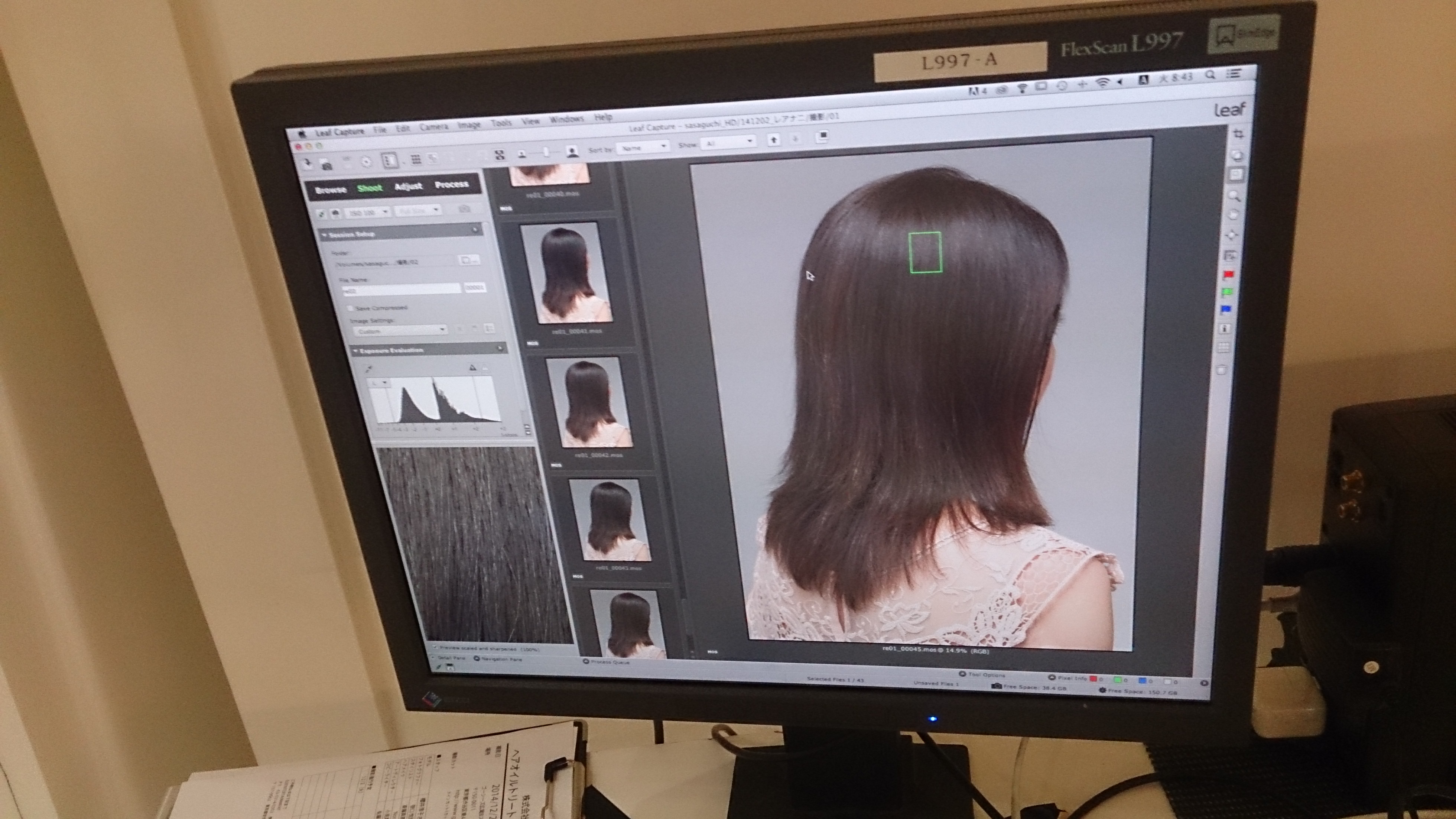Open the Windows menu

coord(566,119)
